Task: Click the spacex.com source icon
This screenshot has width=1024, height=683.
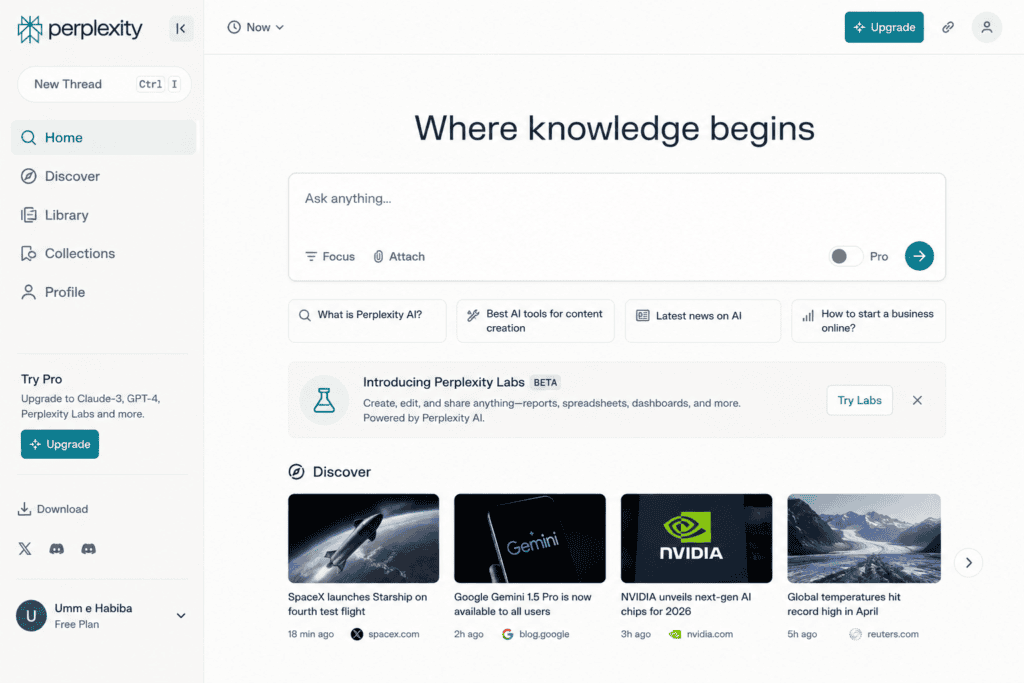Action: [x=357, y=634]
